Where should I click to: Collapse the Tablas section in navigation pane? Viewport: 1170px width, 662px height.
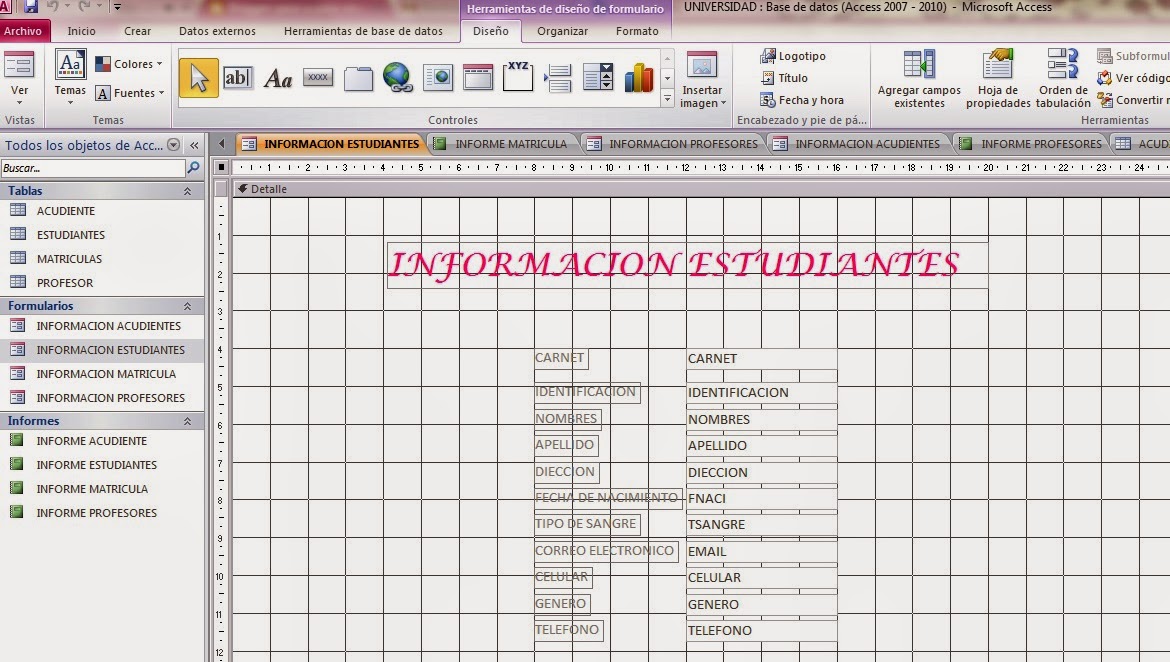[188, 190]
